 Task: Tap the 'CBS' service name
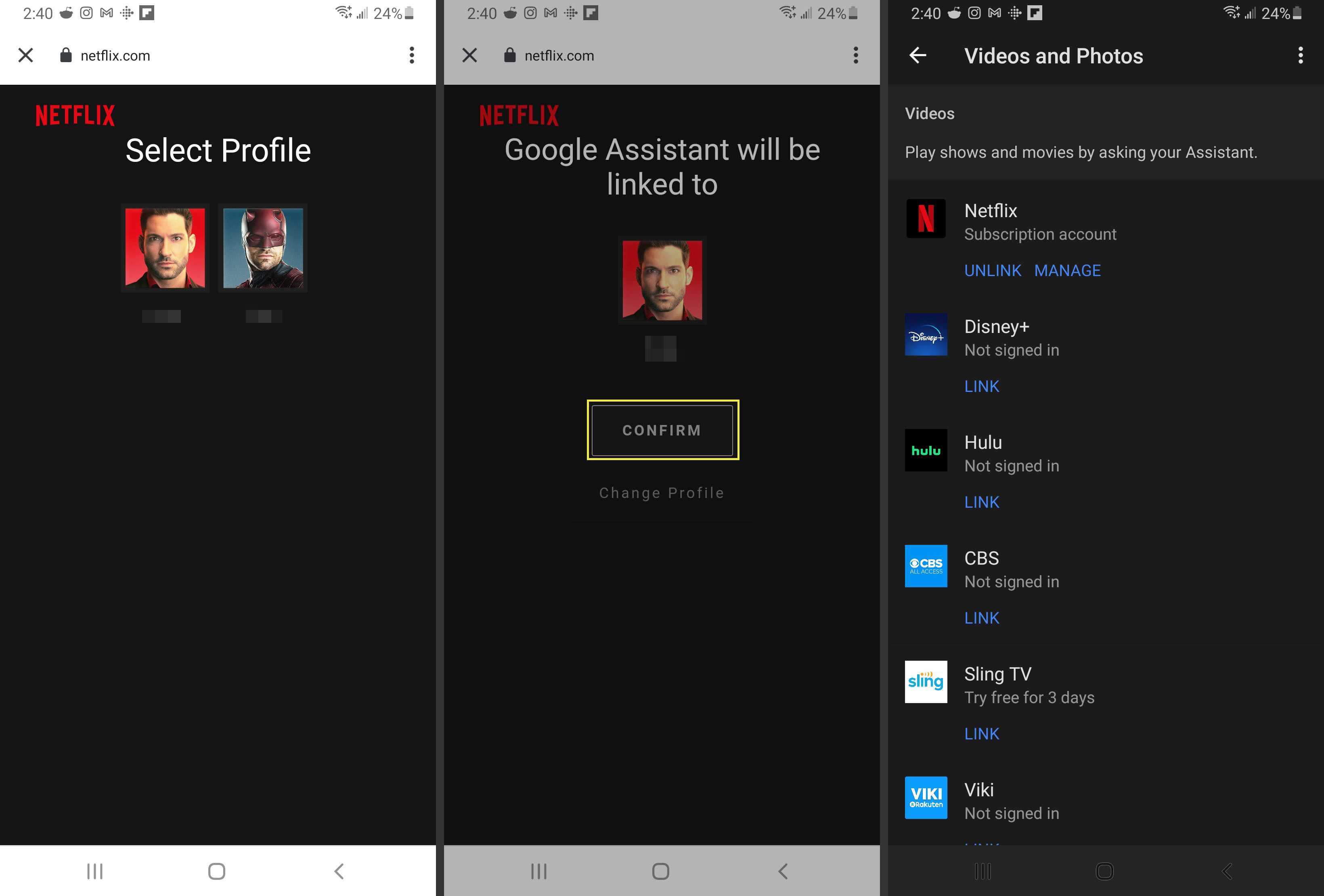(981, 558)
